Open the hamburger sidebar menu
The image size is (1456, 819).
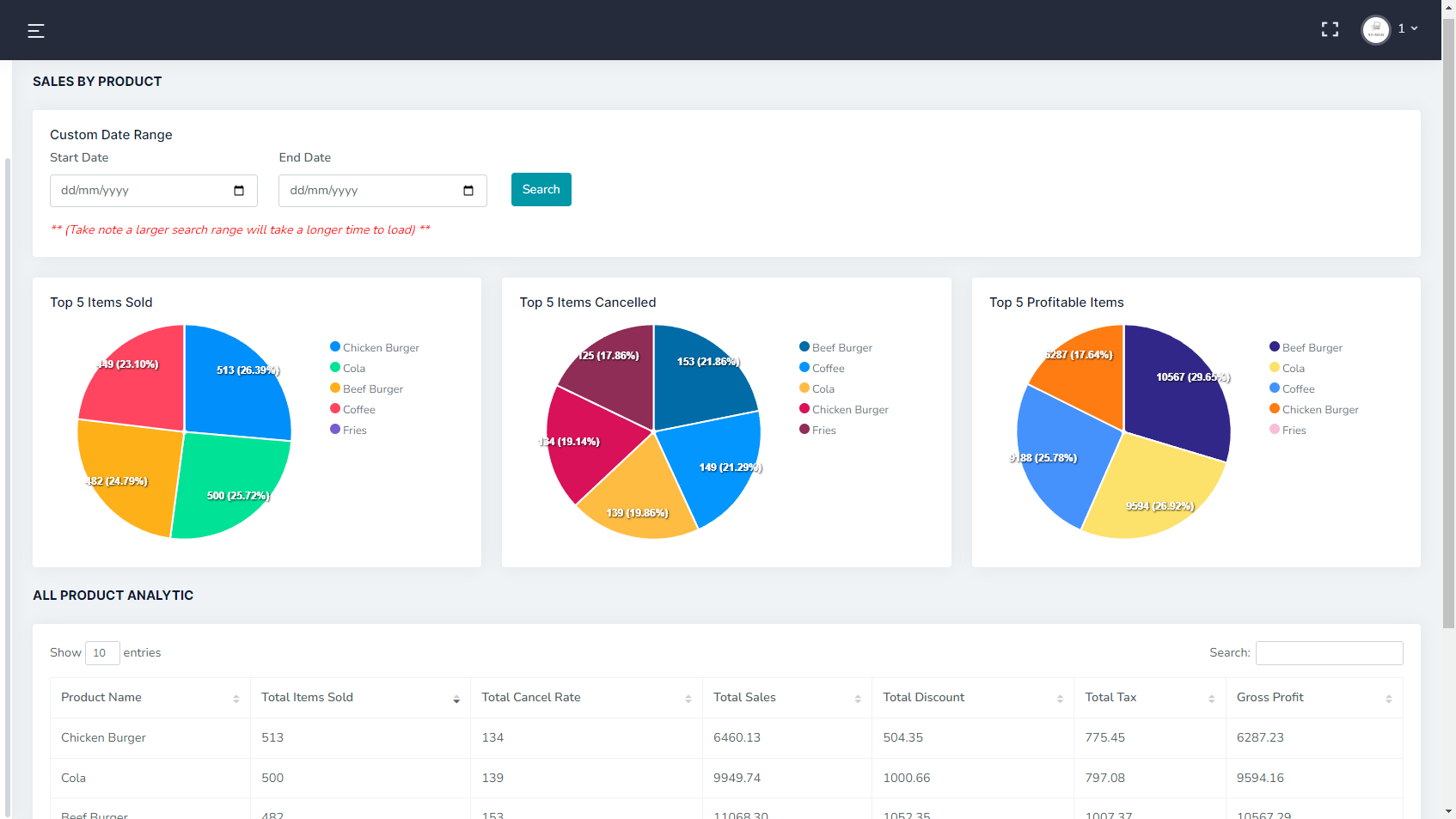[35, 31]
